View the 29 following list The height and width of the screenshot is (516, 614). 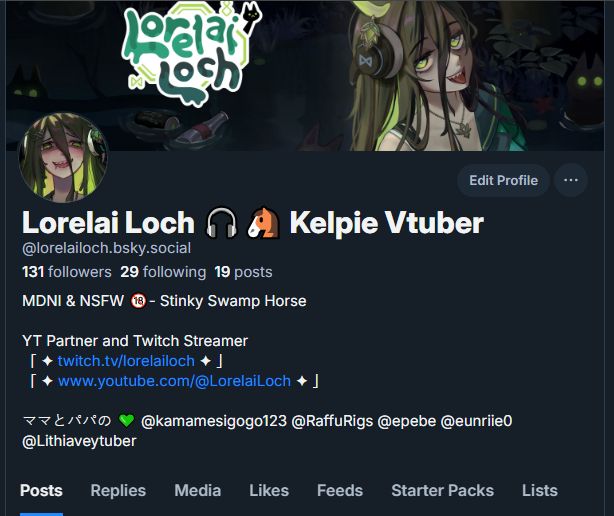(x=163, y=272)
